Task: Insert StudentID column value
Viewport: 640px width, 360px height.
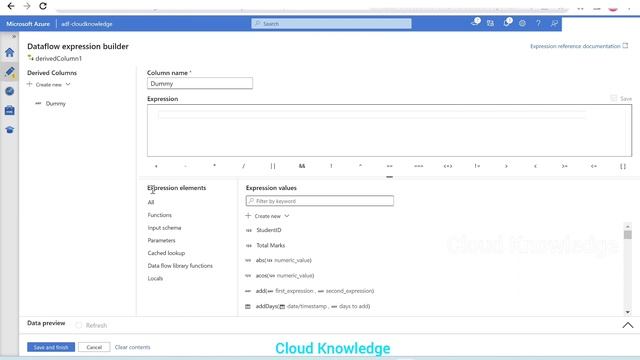Action: [269, 230]
